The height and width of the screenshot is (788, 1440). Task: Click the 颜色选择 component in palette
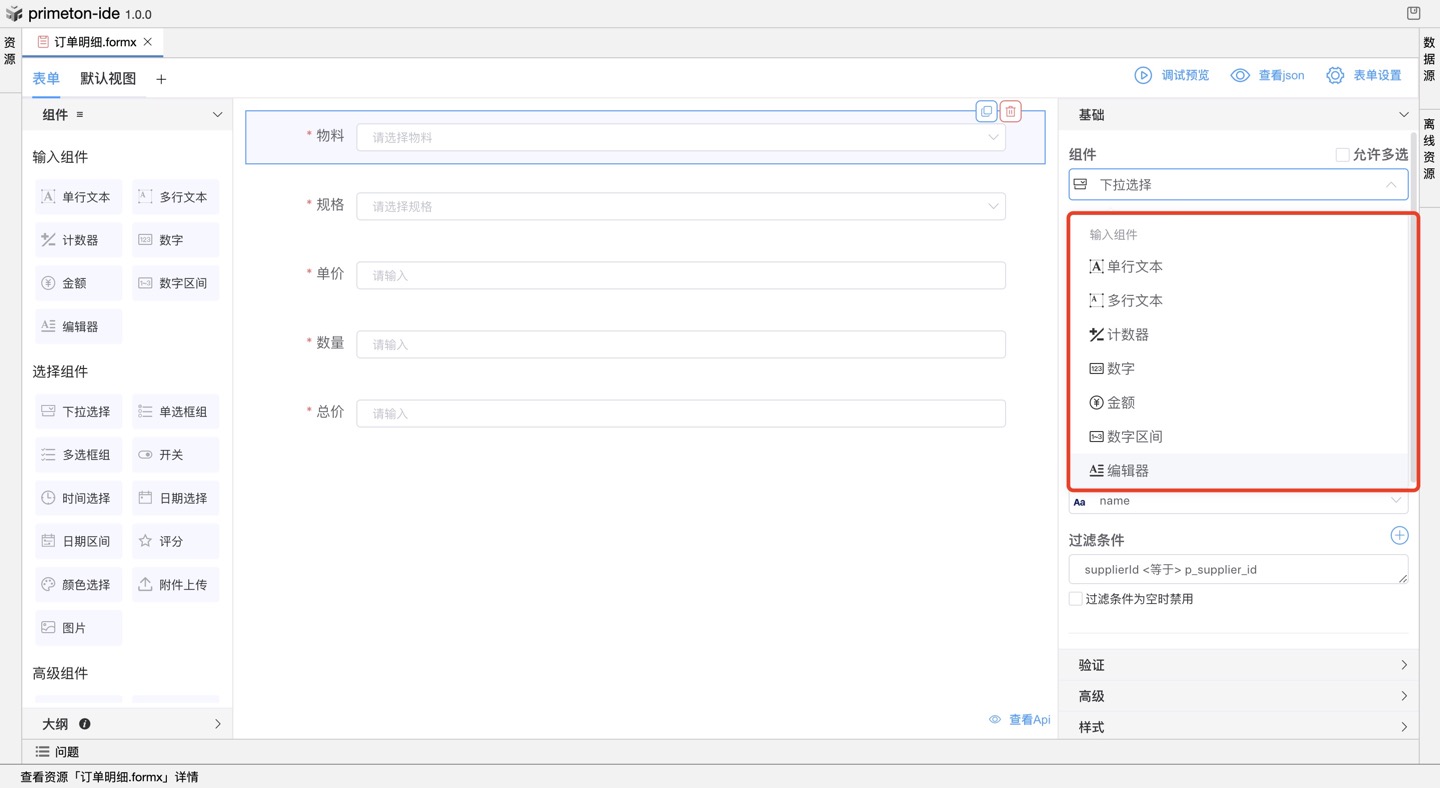click(77, 584)
